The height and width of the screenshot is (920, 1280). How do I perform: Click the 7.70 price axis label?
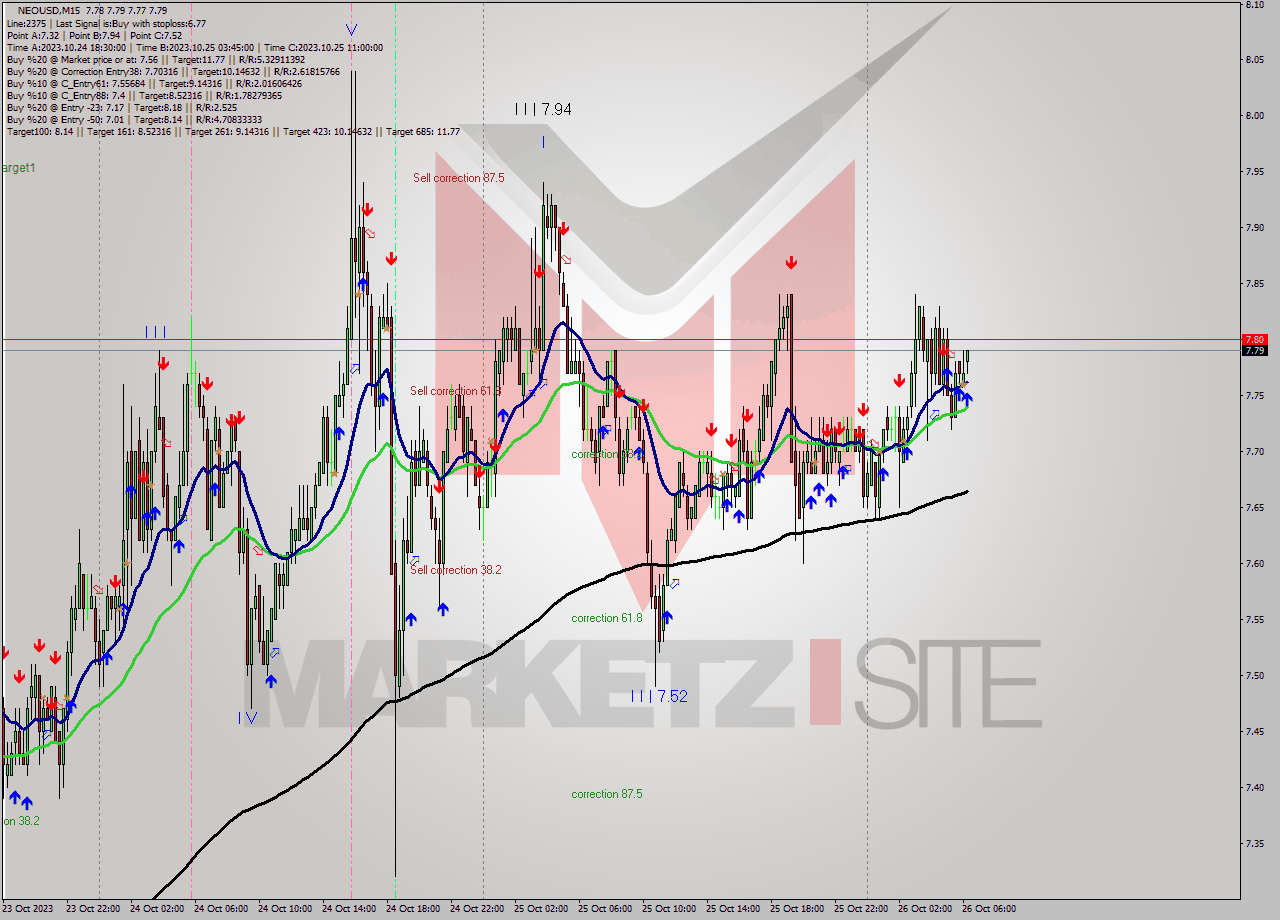1255,451
